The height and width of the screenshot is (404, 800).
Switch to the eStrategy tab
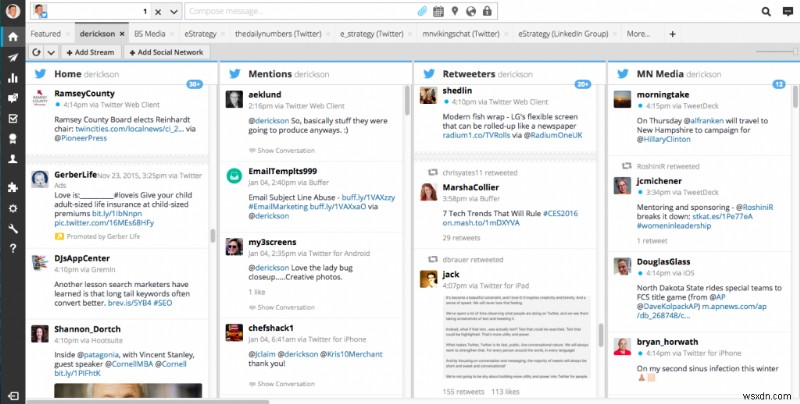pos(201,34)
